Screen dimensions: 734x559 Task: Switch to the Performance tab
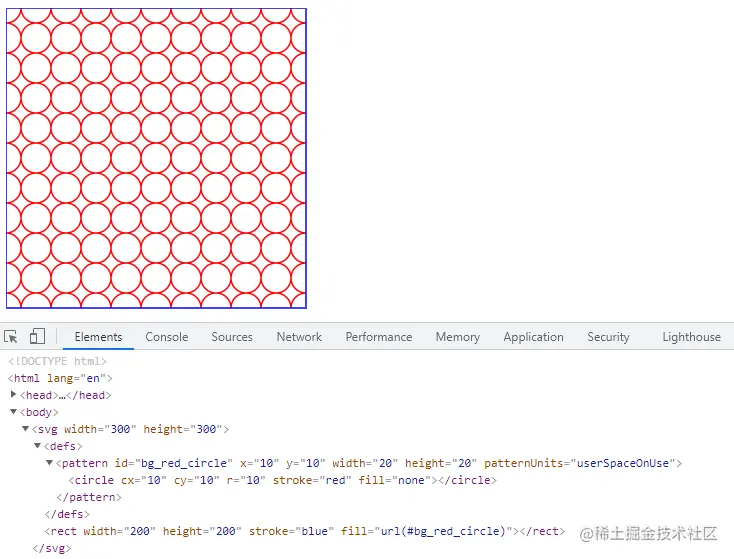point(379,337)
